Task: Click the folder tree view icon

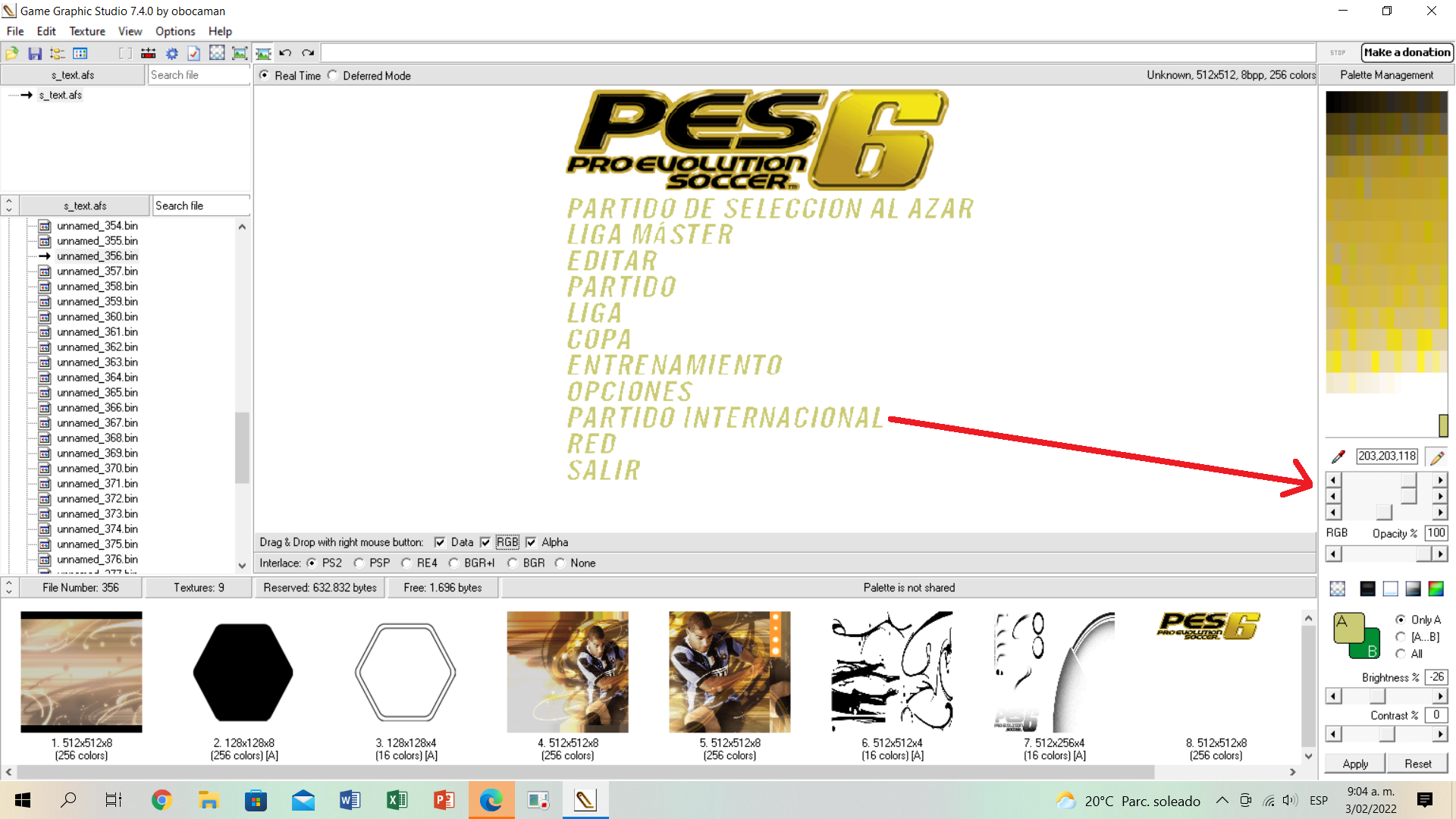Action: pyautogui.click(x=58, y=53)
